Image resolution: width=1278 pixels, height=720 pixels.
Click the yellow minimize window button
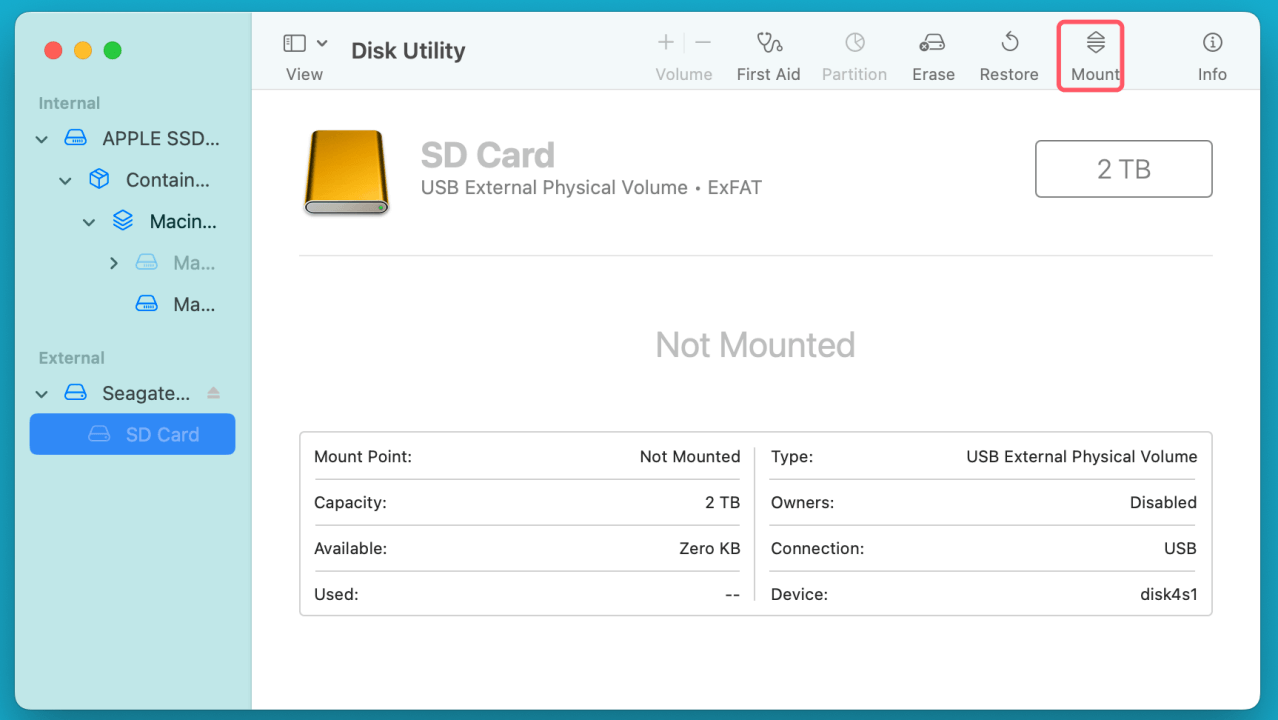[x=82, y=50]
